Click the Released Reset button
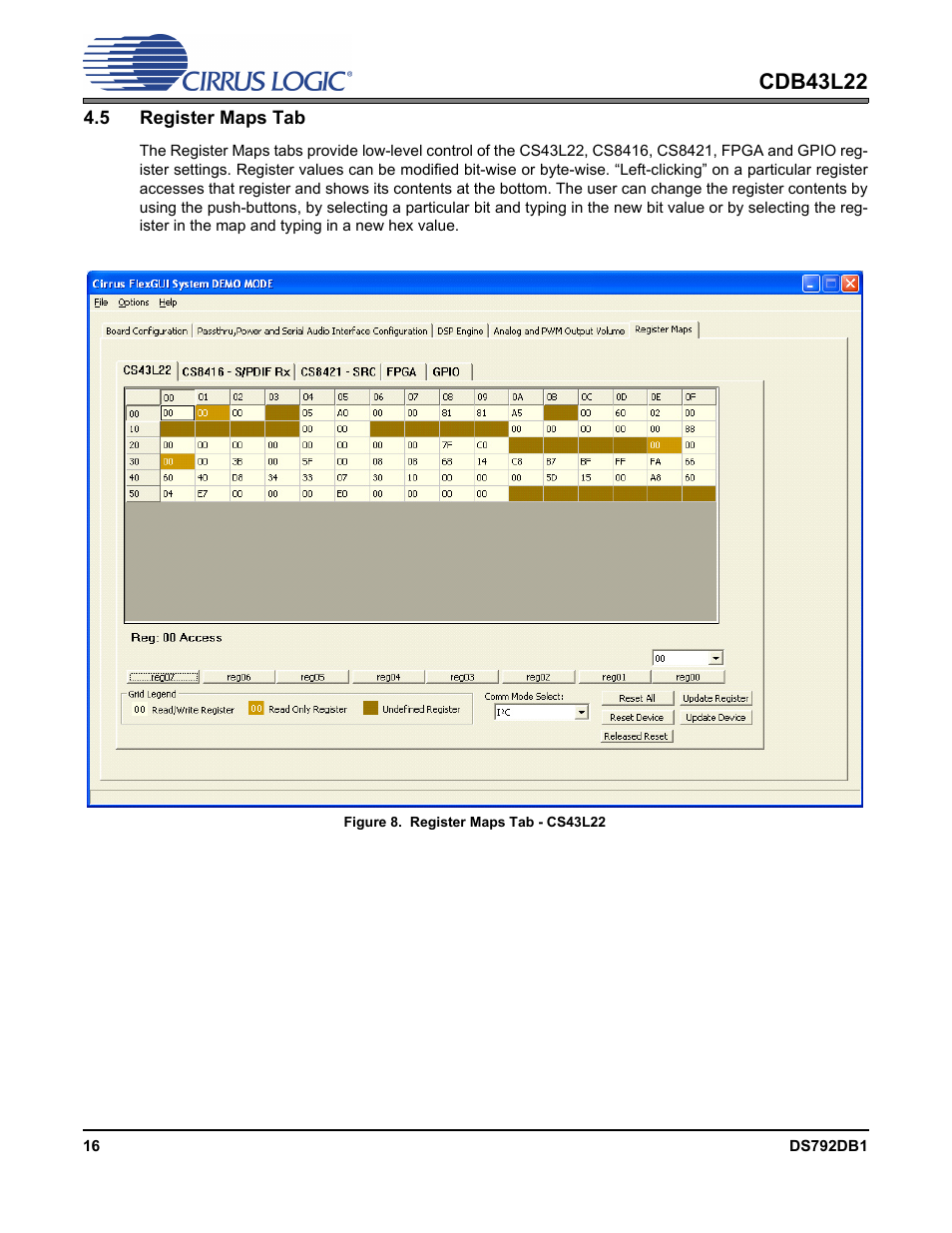This screenshot has width=952, height=1233. pos(636,736)
